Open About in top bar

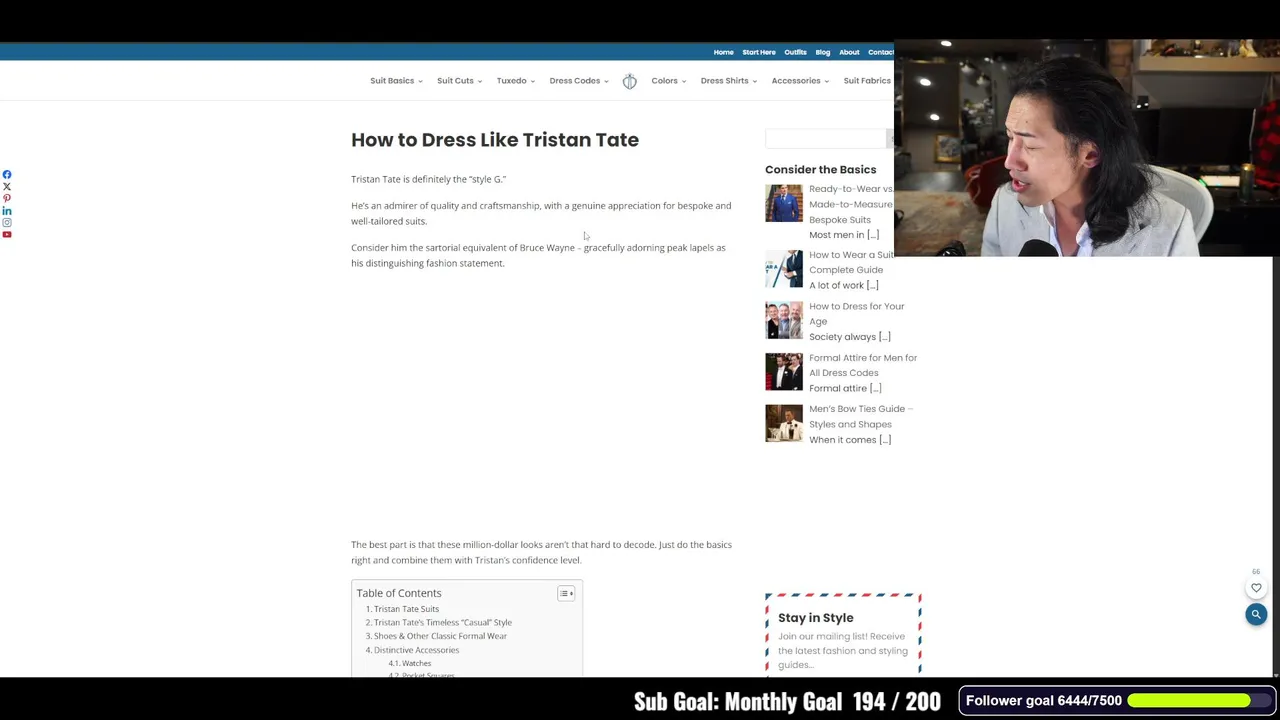[849, 52]
